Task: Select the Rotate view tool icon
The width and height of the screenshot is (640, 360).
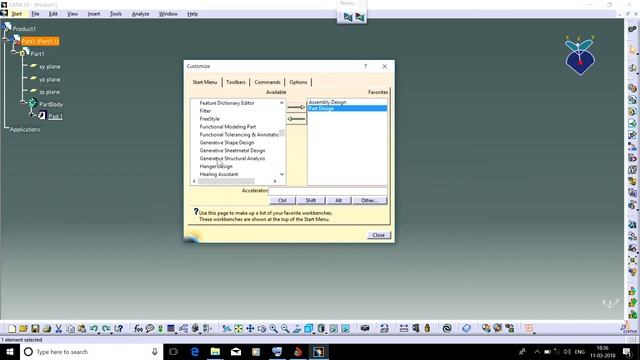Action: (x=262, y=329)
